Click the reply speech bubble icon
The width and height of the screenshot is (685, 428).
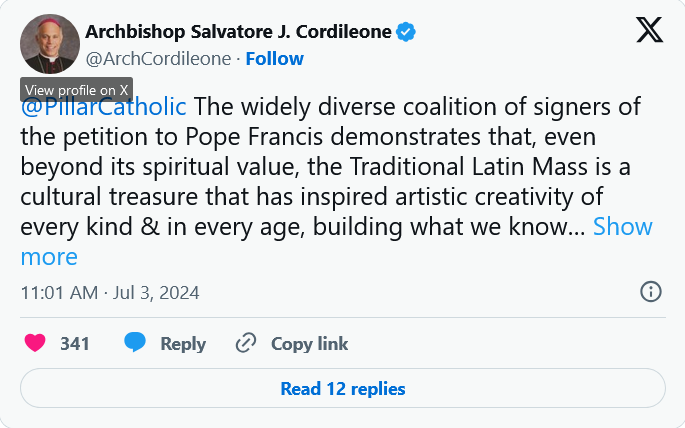[135, 343]
